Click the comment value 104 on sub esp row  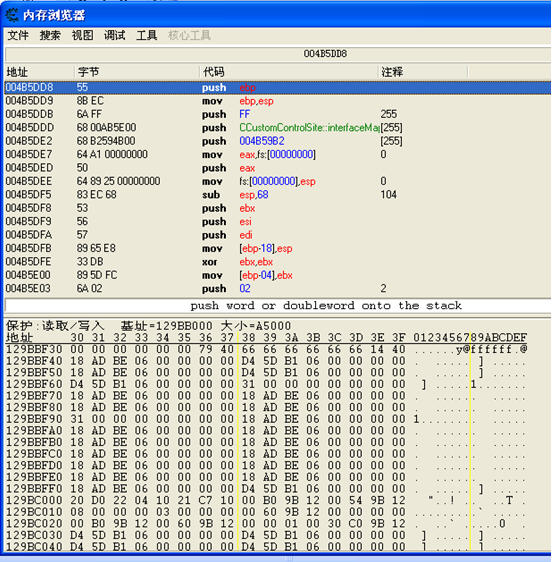(389, 195)
